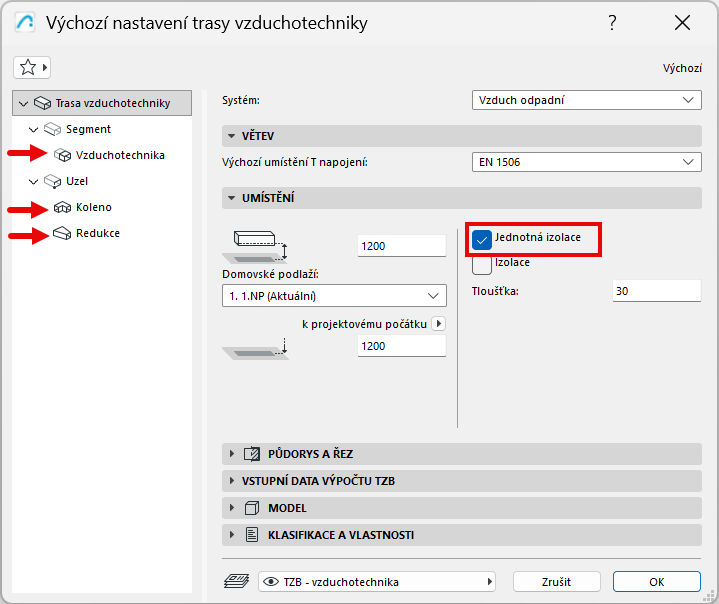
Task: Open the TZB - vzduchotechnika layer flyout arrow
Action: [x=489, y=582]
